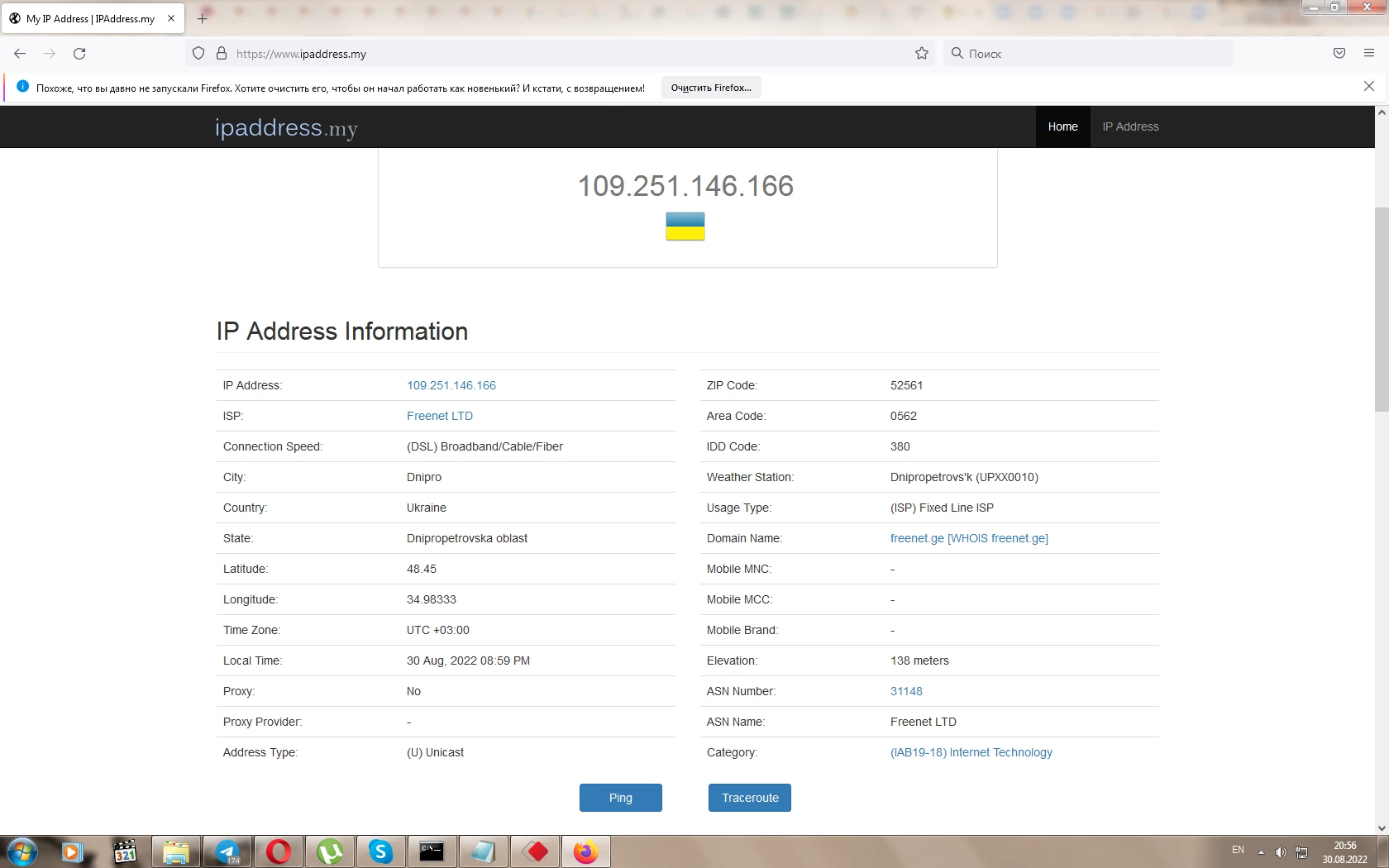1389x868 pixels.
Task: Click the large 109.251.146.166 heading
Action: click(685, 186)
